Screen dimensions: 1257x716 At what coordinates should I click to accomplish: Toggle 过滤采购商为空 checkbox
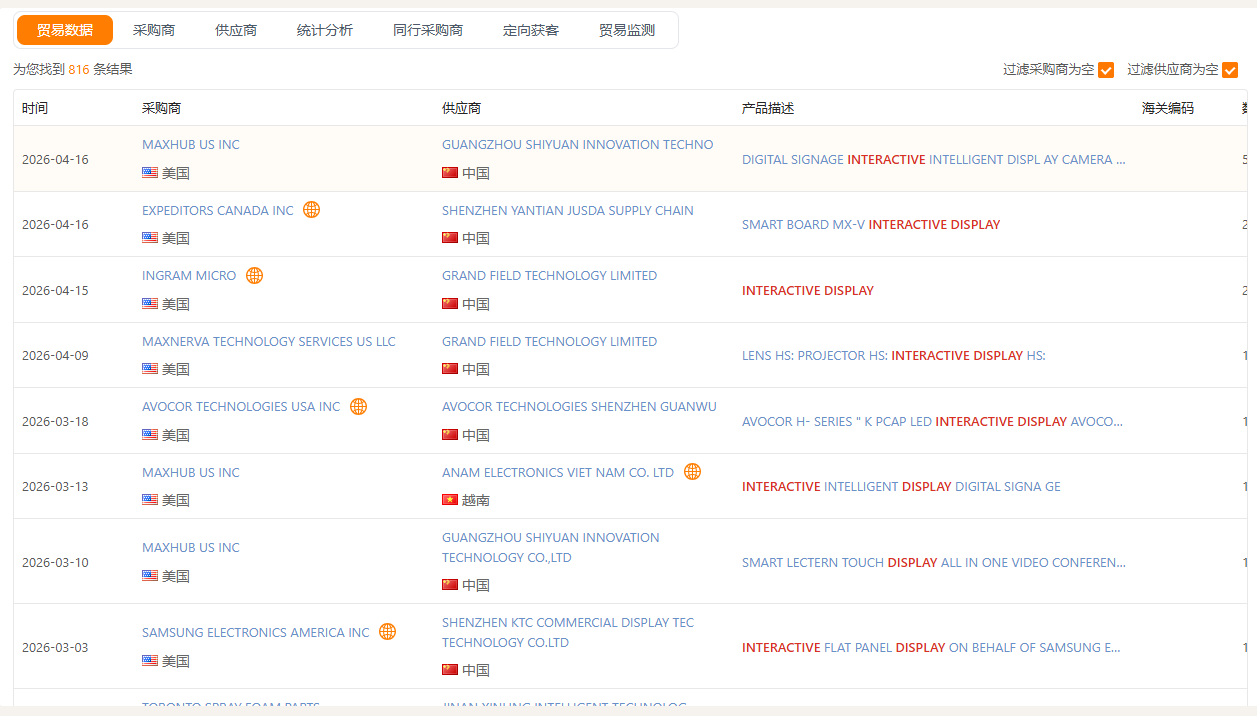1106,70
